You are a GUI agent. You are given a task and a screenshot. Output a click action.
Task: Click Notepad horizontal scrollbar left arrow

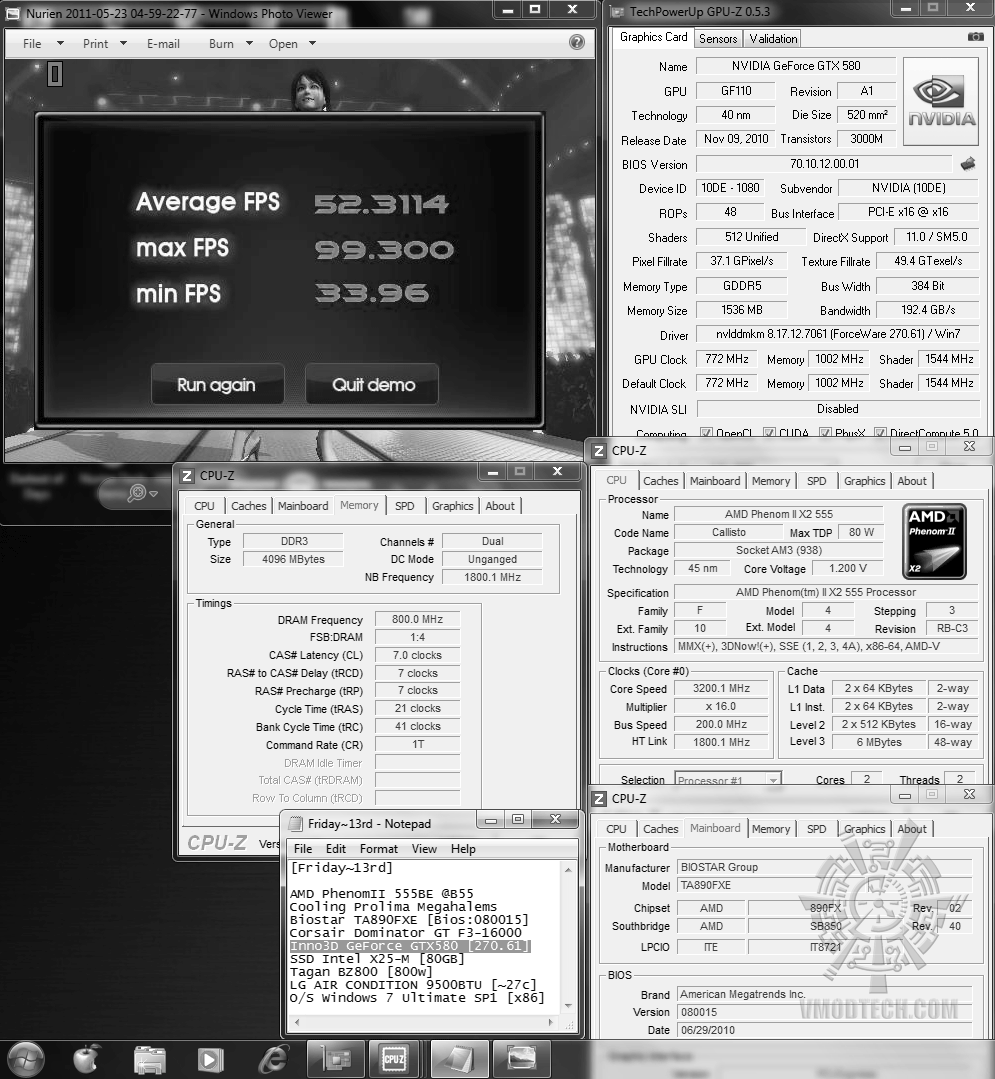296,1023
